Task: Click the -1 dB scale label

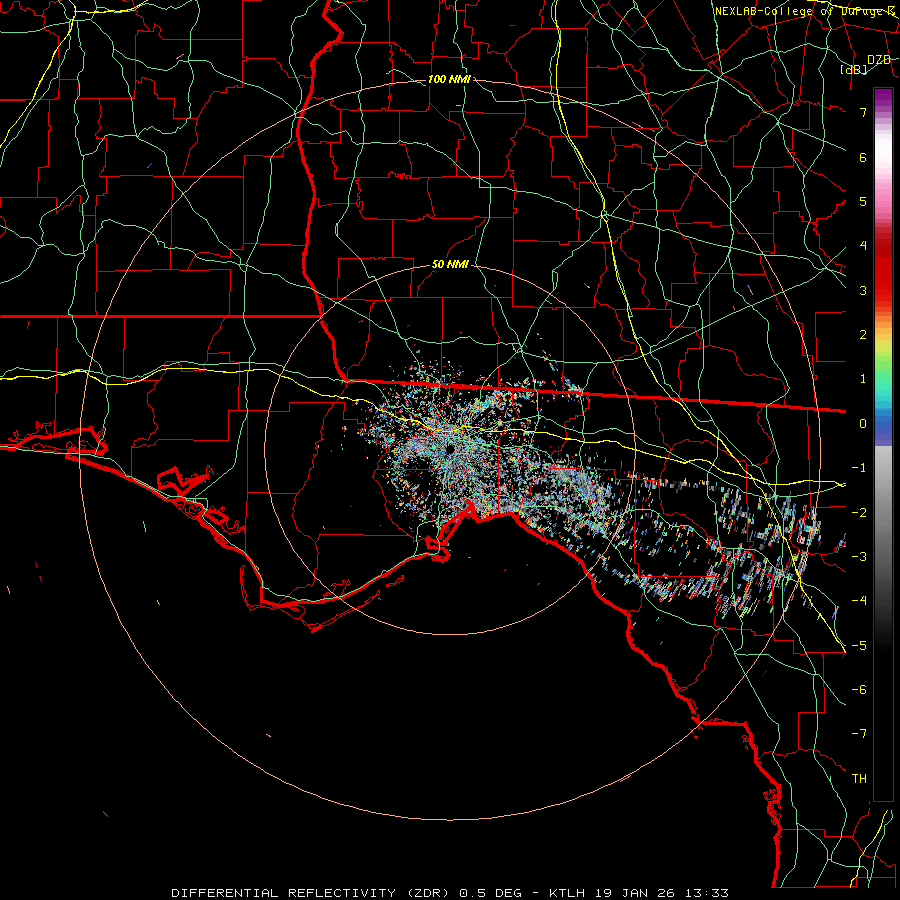Action: pyautogui.click(x=859, y=468)
